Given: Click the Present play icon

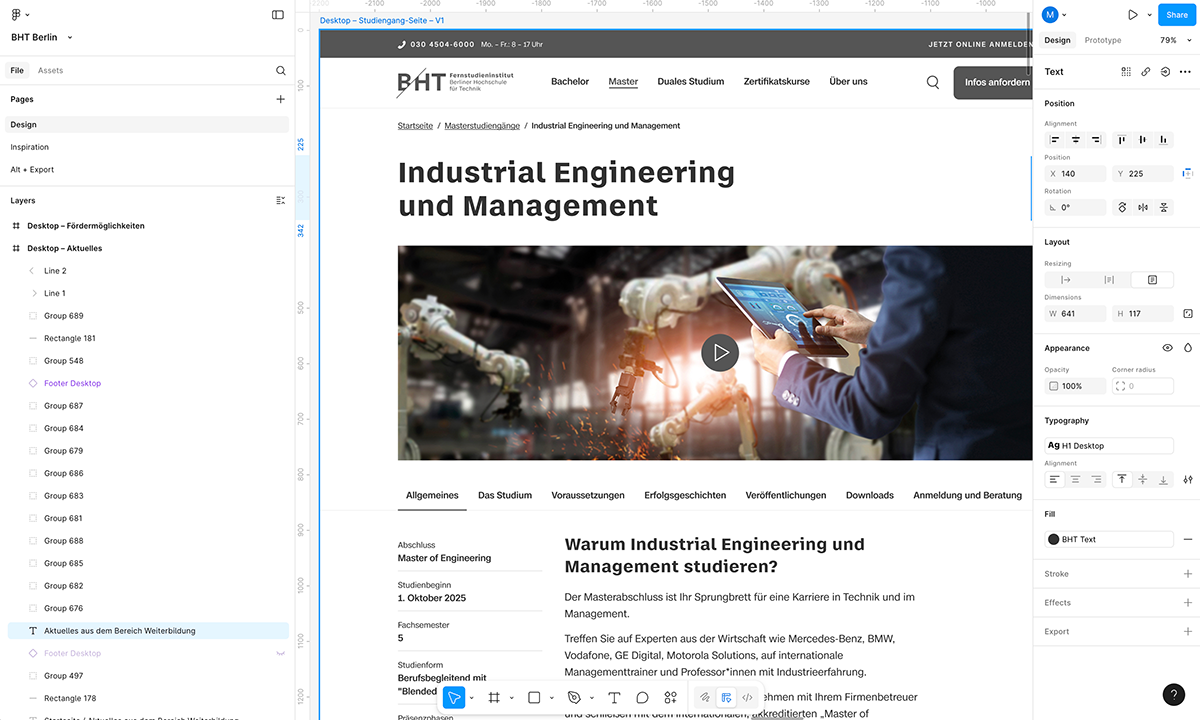Looking at the screenshot, I should [1132, 15].
